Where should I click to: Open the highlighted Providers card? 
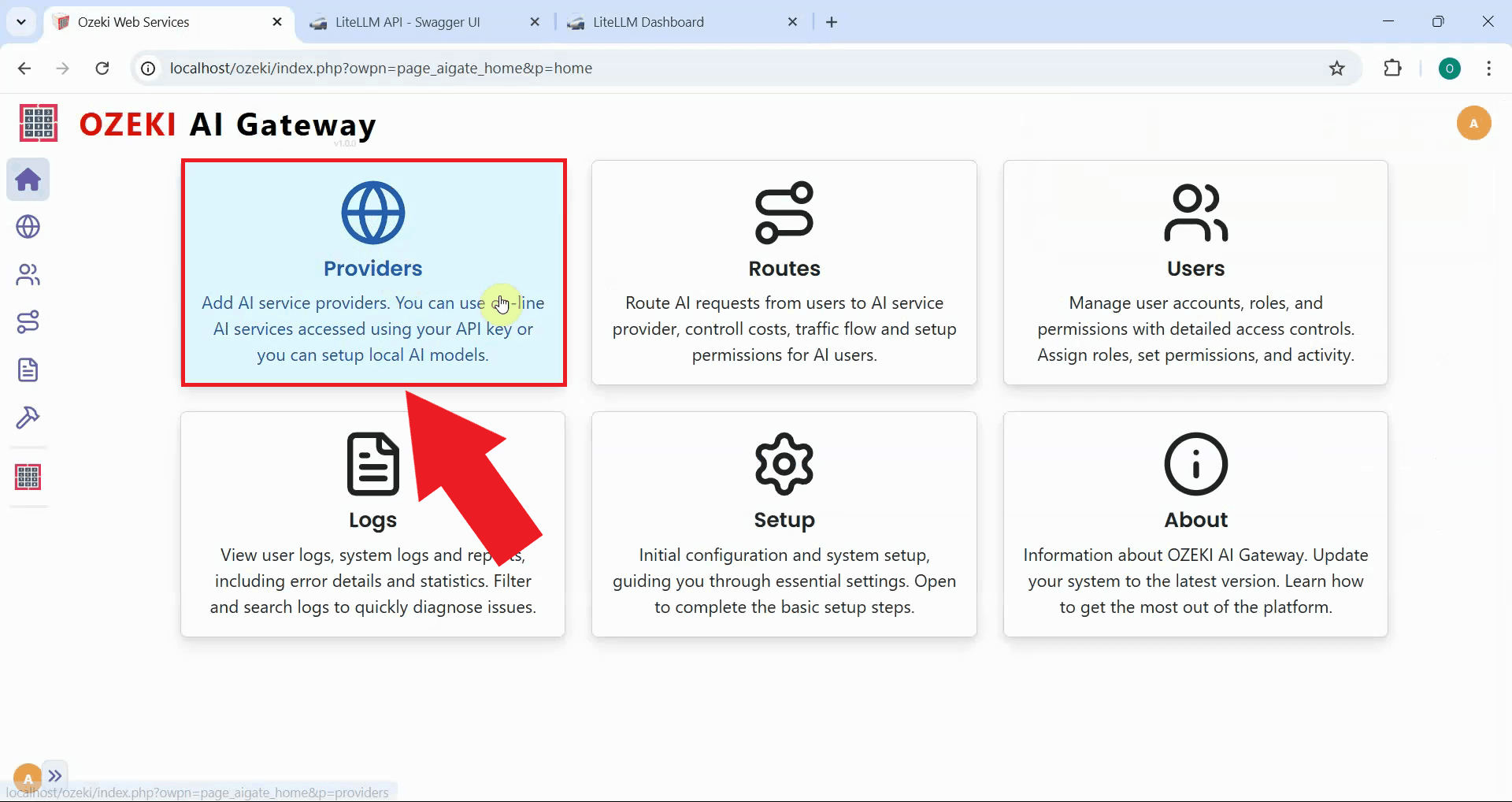tap(373, 272)
